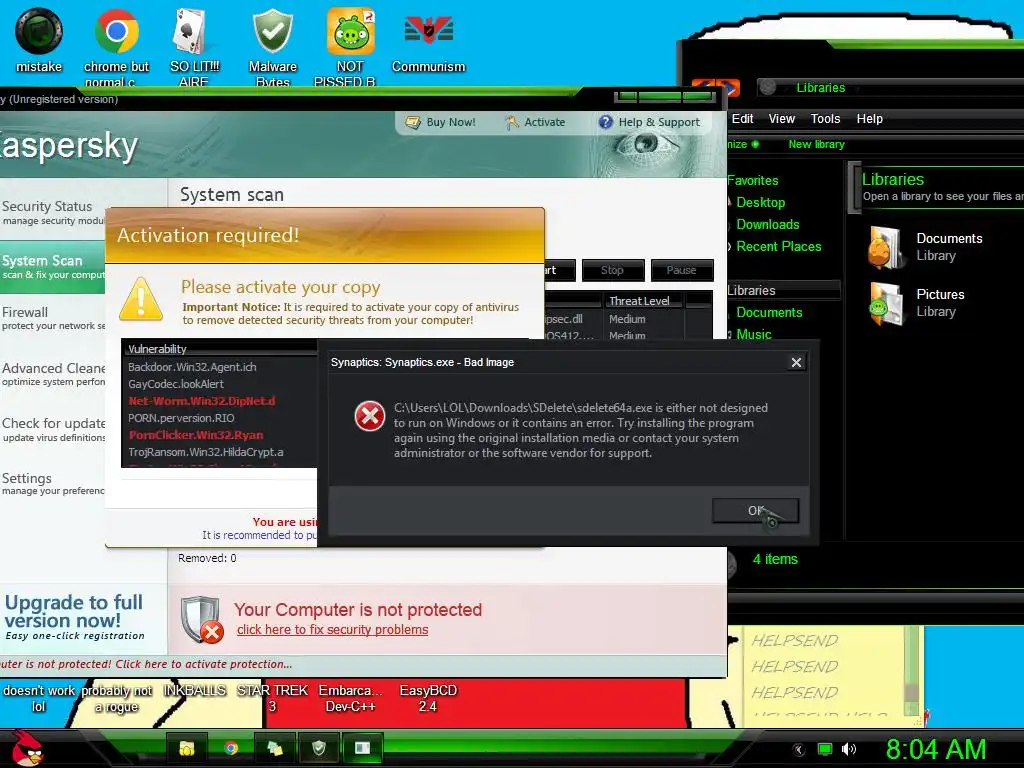Image resolution: width=1024 pixels, height=768 pixels.
Task: Close the Synaptics Bad Image dialog
Action: (796, 362)
